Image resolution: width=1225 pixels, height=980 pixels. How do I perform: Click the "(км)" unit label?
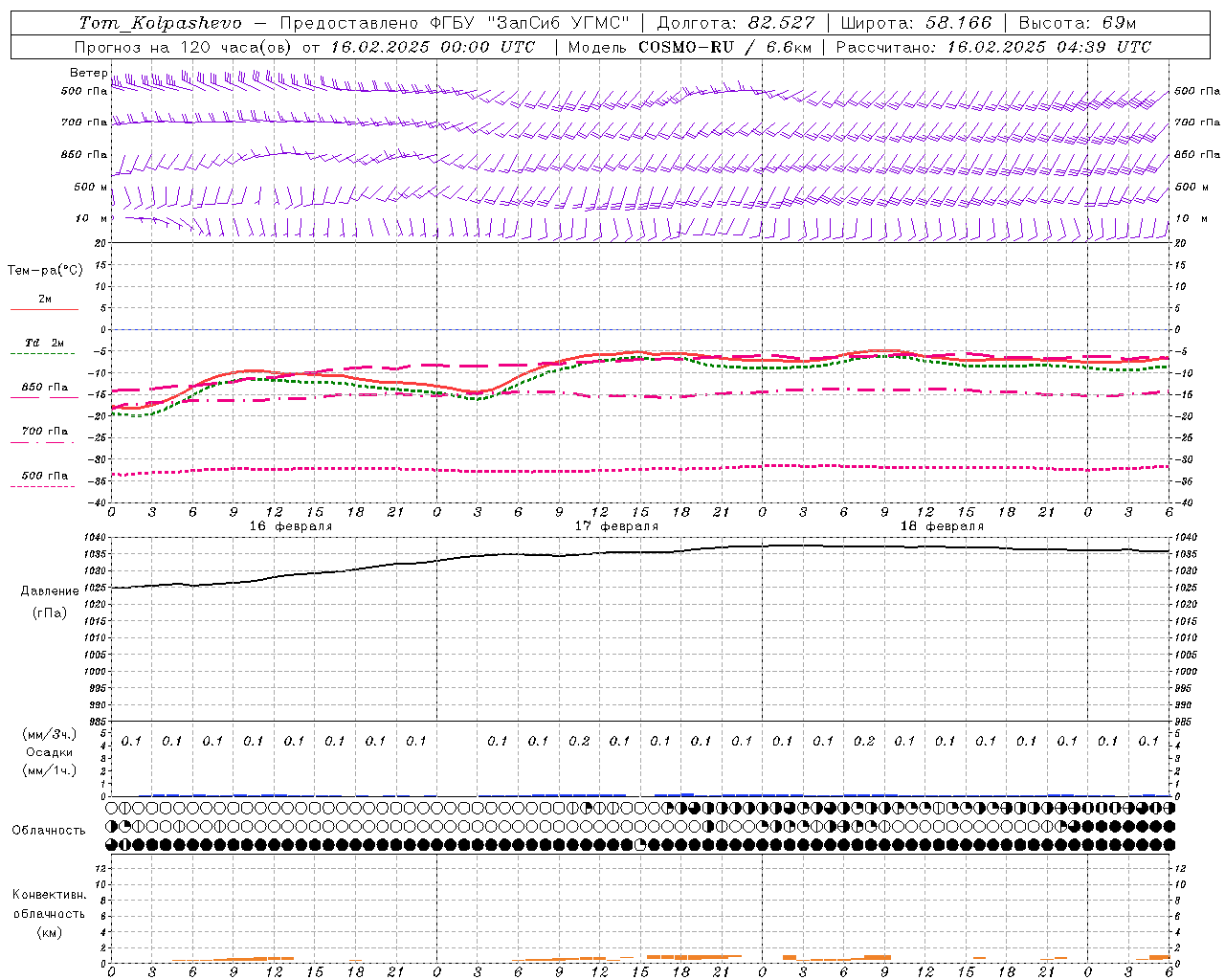pos(49,932)
